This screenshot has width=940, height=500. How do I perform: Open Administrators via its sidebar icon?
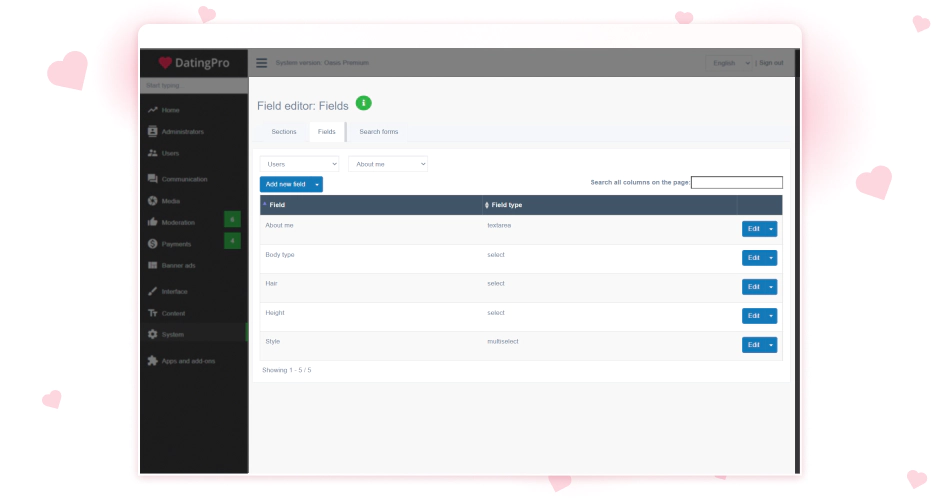[x=153, y=131]
